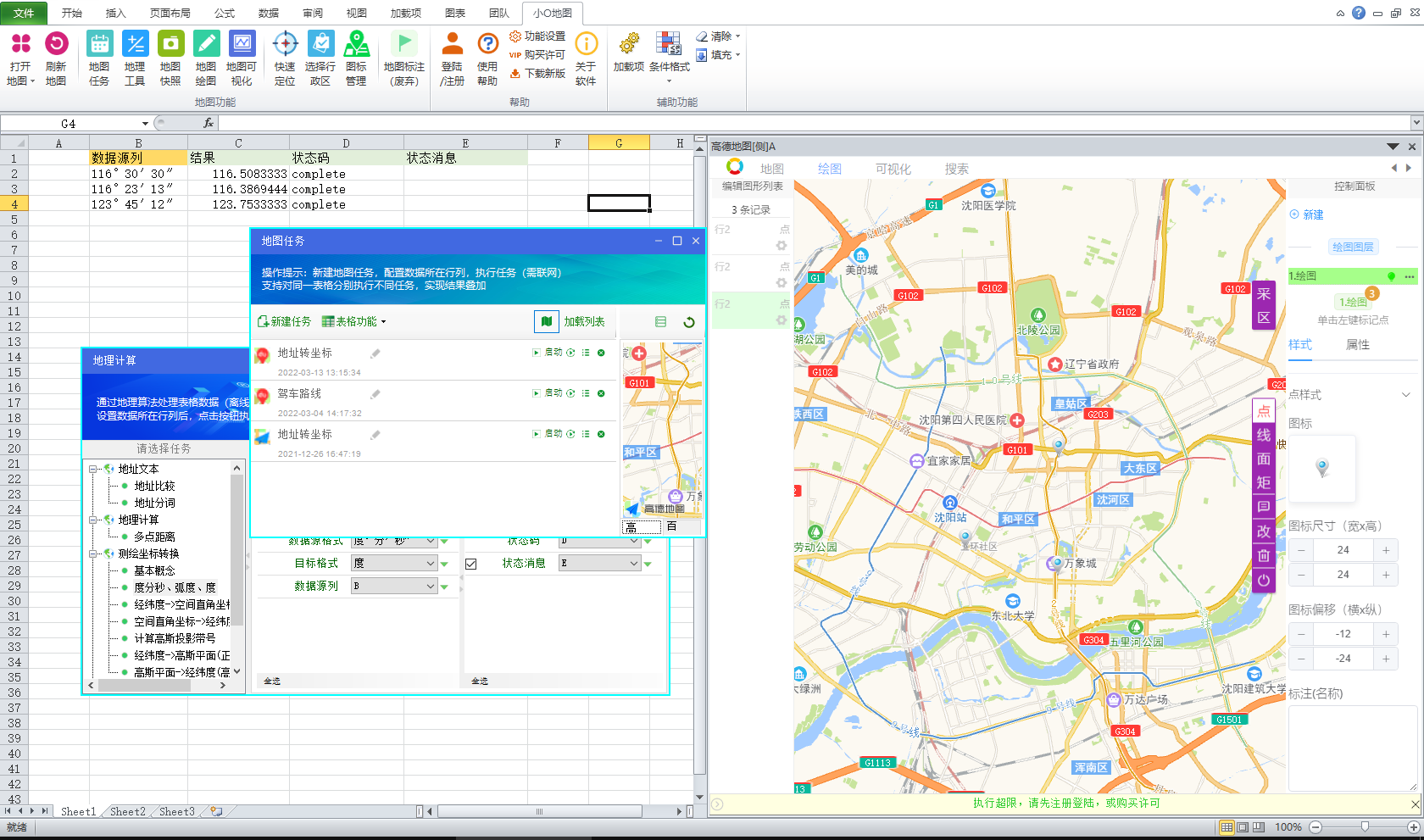Delete the 驾车路线 task with its green X icon

(601, 393)
